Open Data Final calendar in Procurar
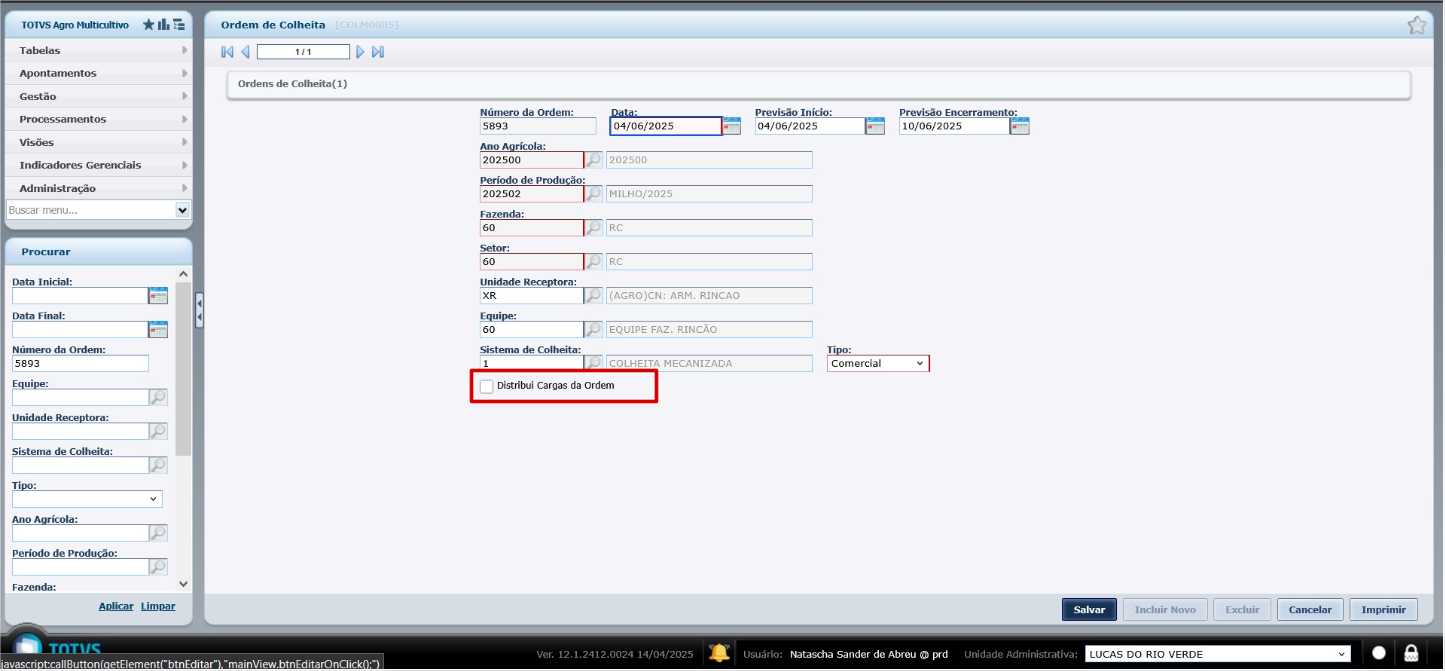Viewport: 1445px width, 671px height. click(158, 330)
